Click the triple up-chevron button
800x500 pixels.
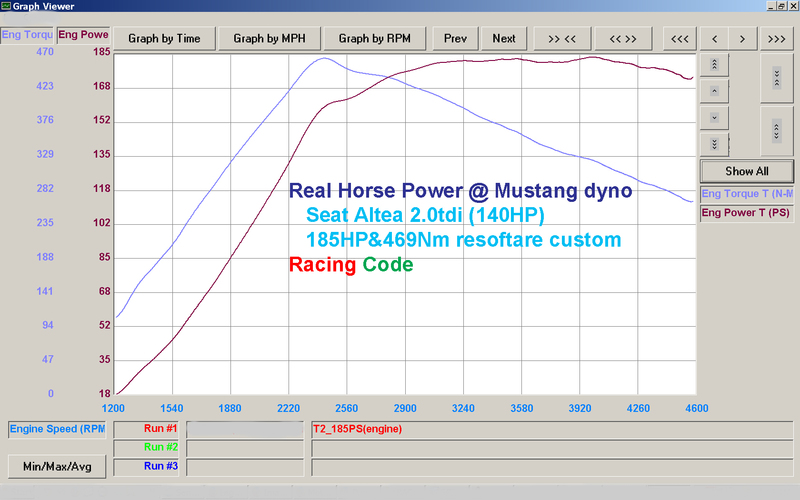714,64
